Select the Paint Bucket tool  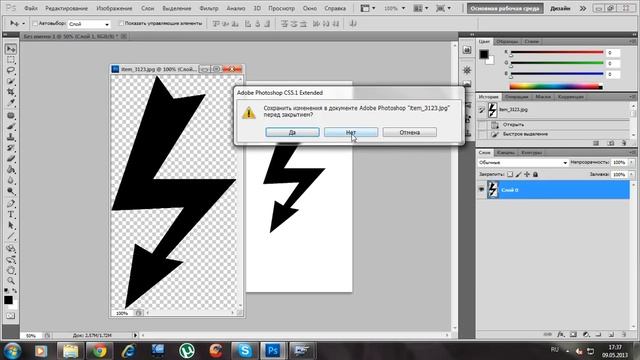coord(11,169)
